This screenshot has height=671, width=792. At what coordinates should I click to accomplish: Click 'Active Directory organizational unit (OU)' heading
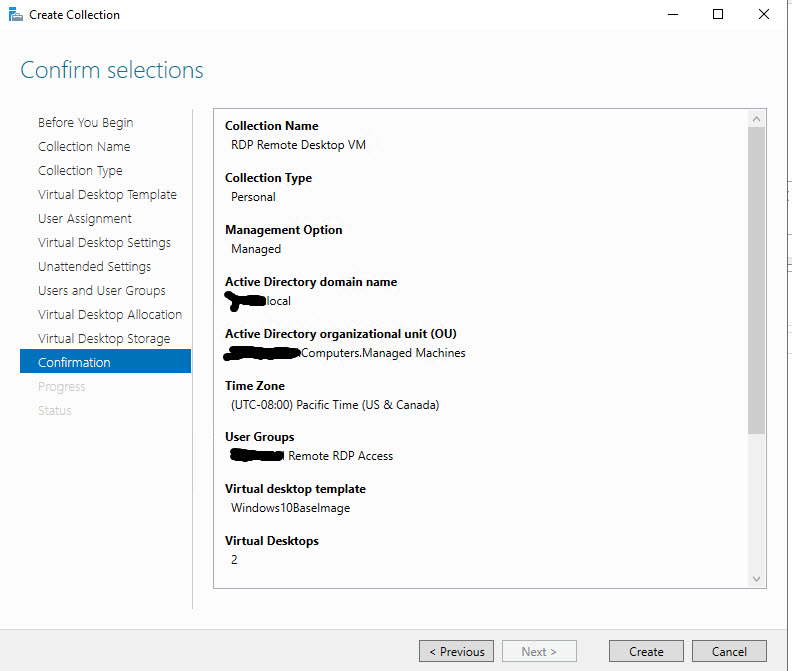tap(340, 334)
